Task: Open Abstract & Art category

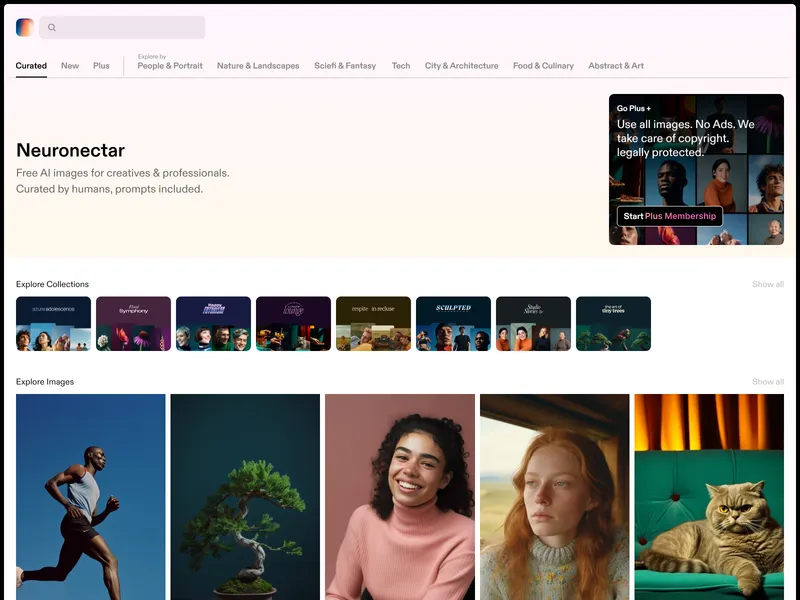Action: pos(616,66)
